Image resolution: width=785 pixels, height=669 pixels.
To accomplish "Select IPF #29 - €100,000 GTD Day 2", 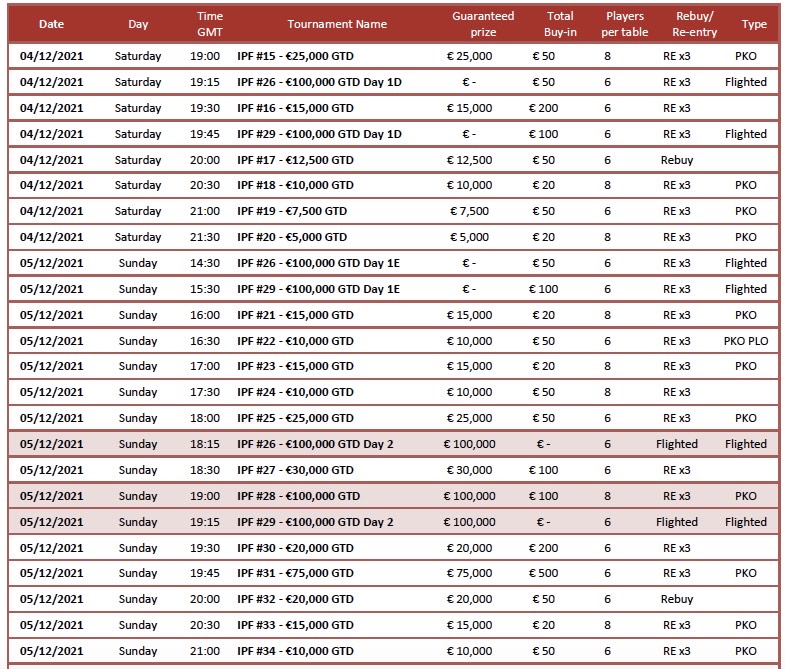I will pyautogui.click(x=315, y=523).
